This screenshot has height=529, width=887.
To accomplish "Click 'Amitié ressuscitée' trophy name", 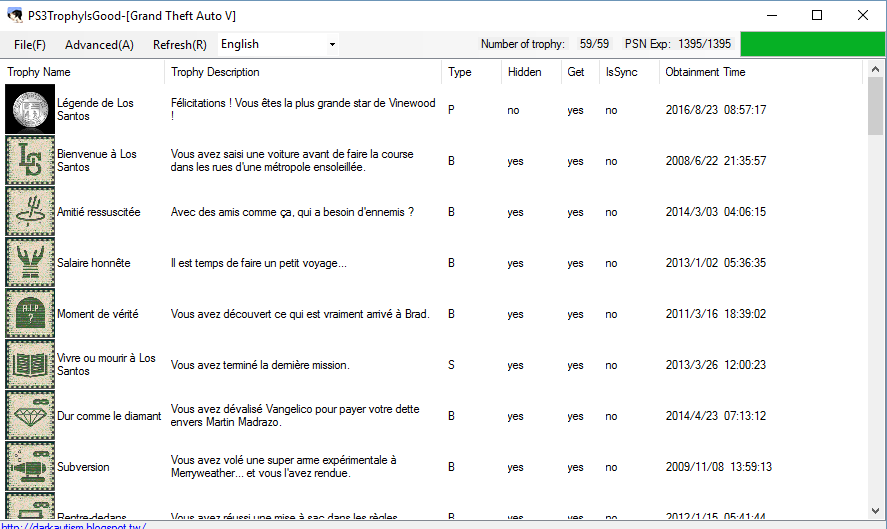I will tap(98, 212).
